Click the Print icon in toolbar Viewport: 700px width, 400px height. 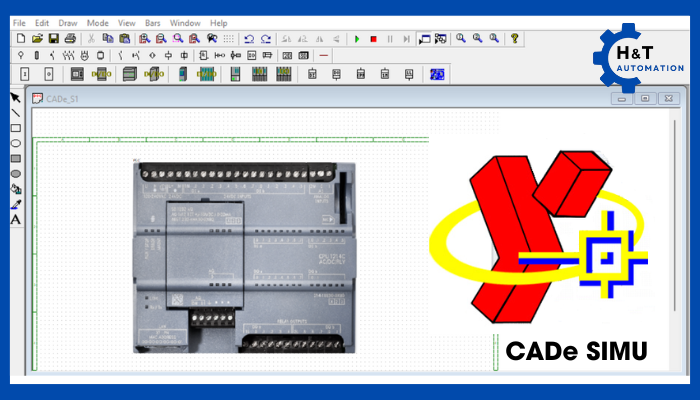70,38
